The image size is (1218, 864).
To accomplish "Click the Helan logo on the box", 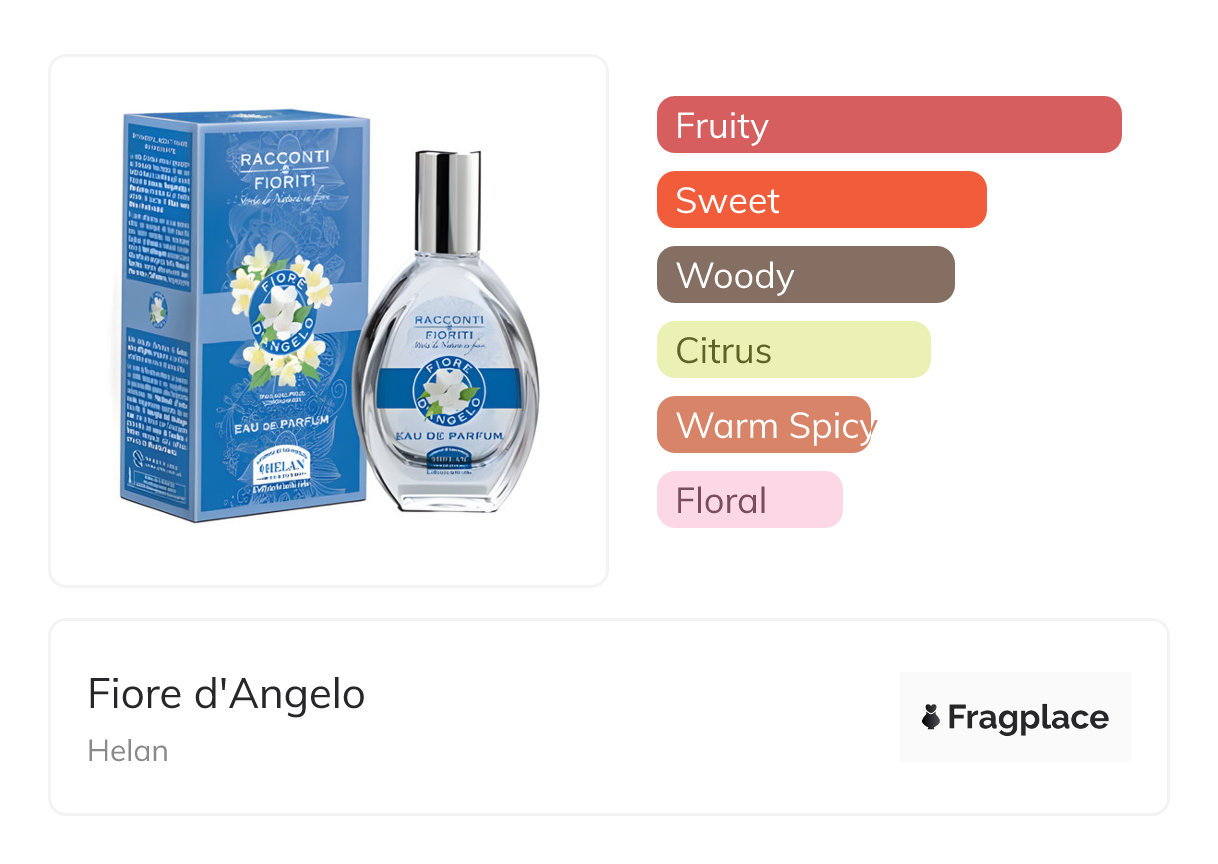I will (274, 468).
